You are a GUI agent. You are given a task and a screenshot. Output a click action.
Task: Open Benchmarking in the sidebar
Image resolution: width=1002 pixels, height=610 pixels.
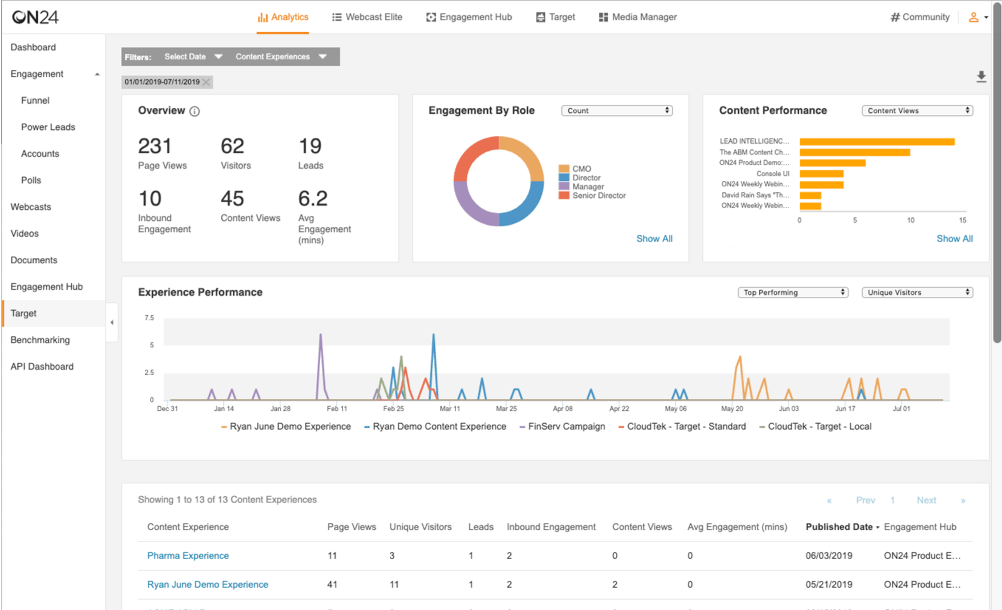tap(40, 340)
